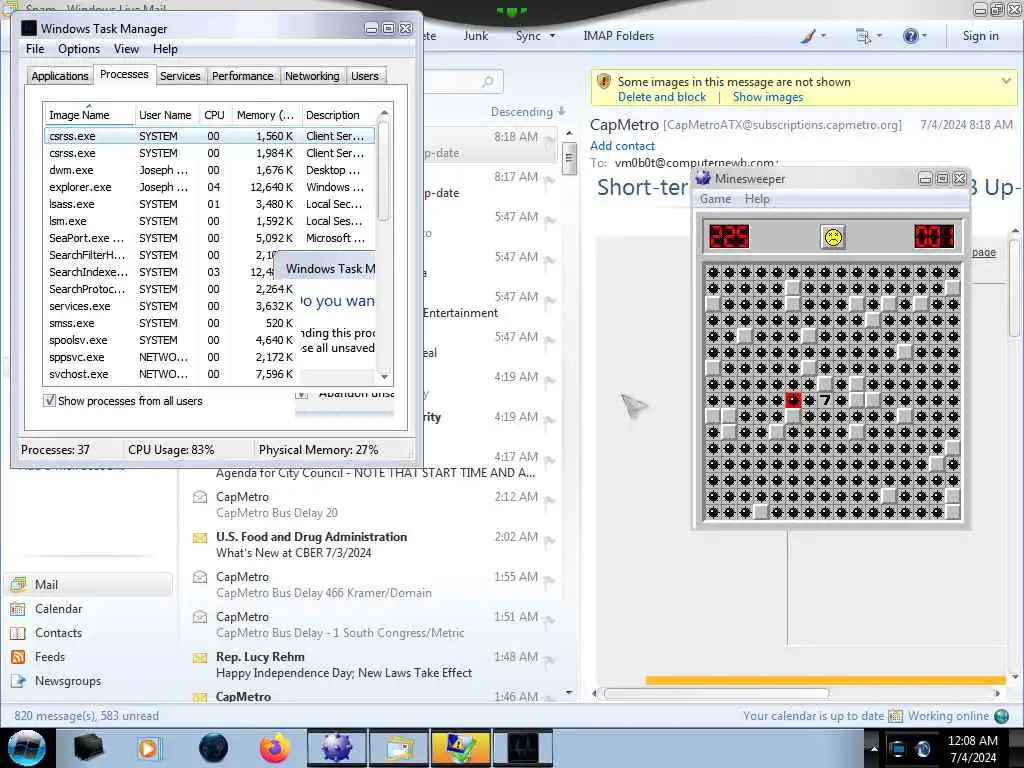Open Windows Media Player from taskbar
1024x768 pixels.
click(x=149, y=748)
